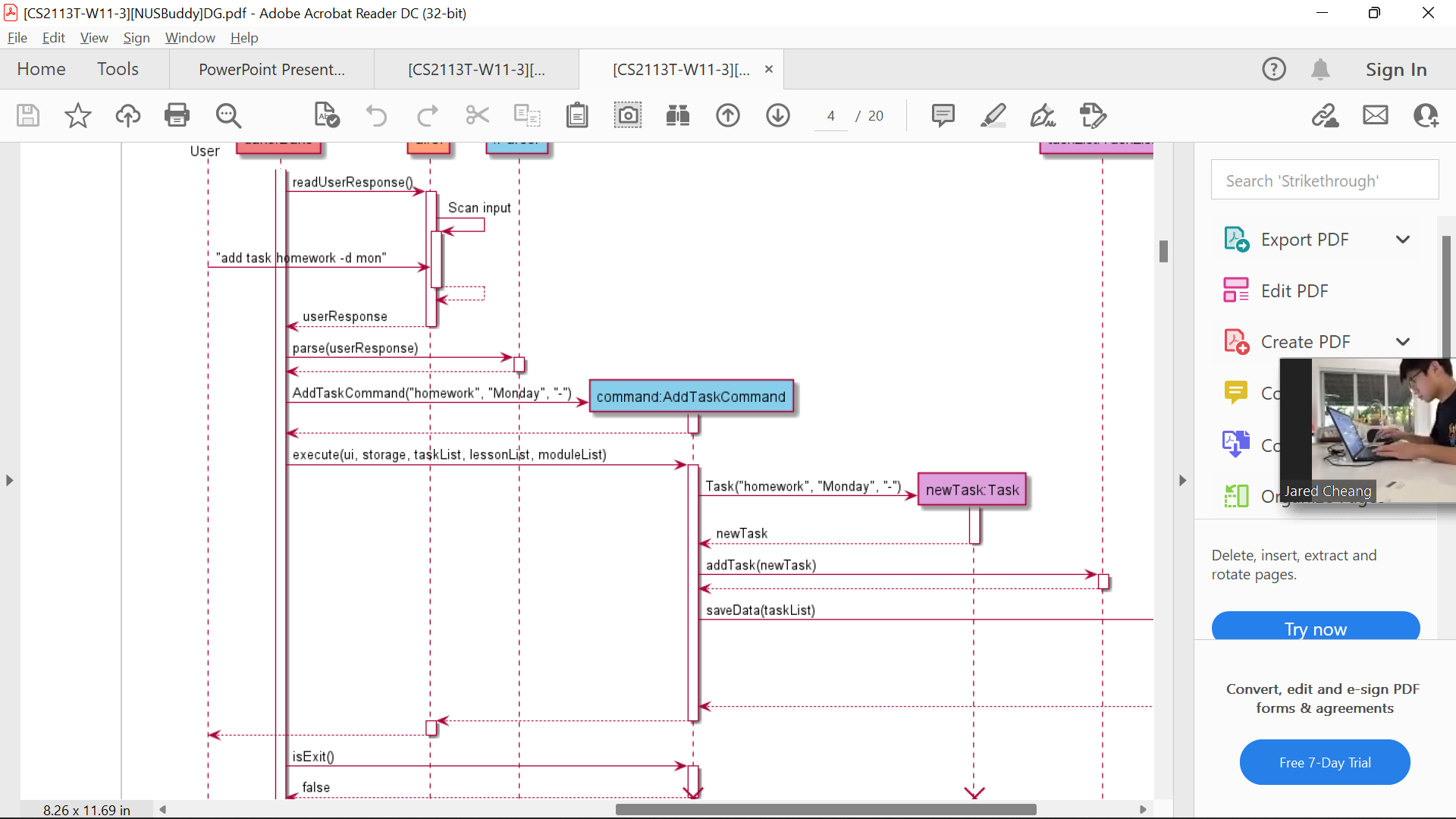Go to next page arrow
The width and height of the screenshot is (1456, 819).
(778, 115)
